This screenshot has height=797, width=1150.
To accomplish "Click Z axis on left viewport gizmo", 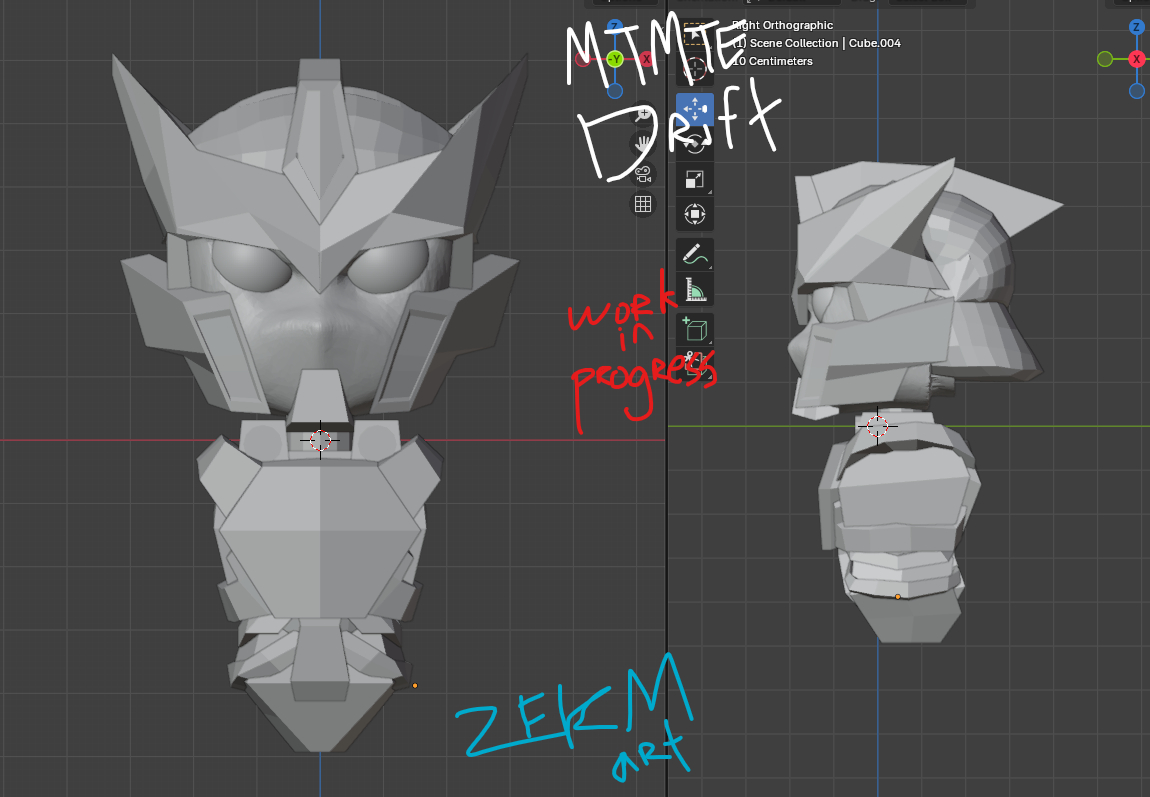I will (615, 27).
